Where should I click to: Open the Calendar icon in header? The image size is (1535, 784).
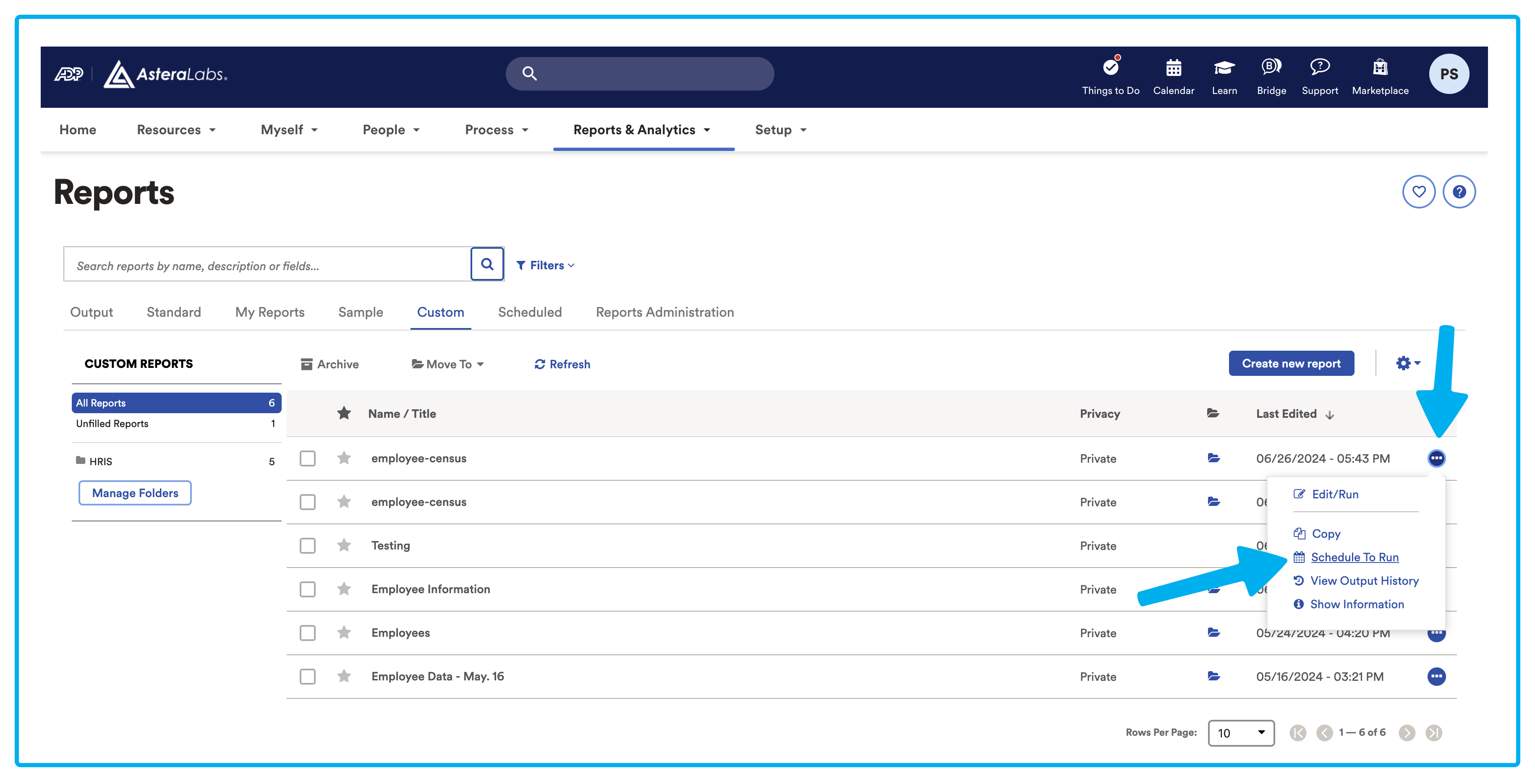click(x=1173, y=68)
